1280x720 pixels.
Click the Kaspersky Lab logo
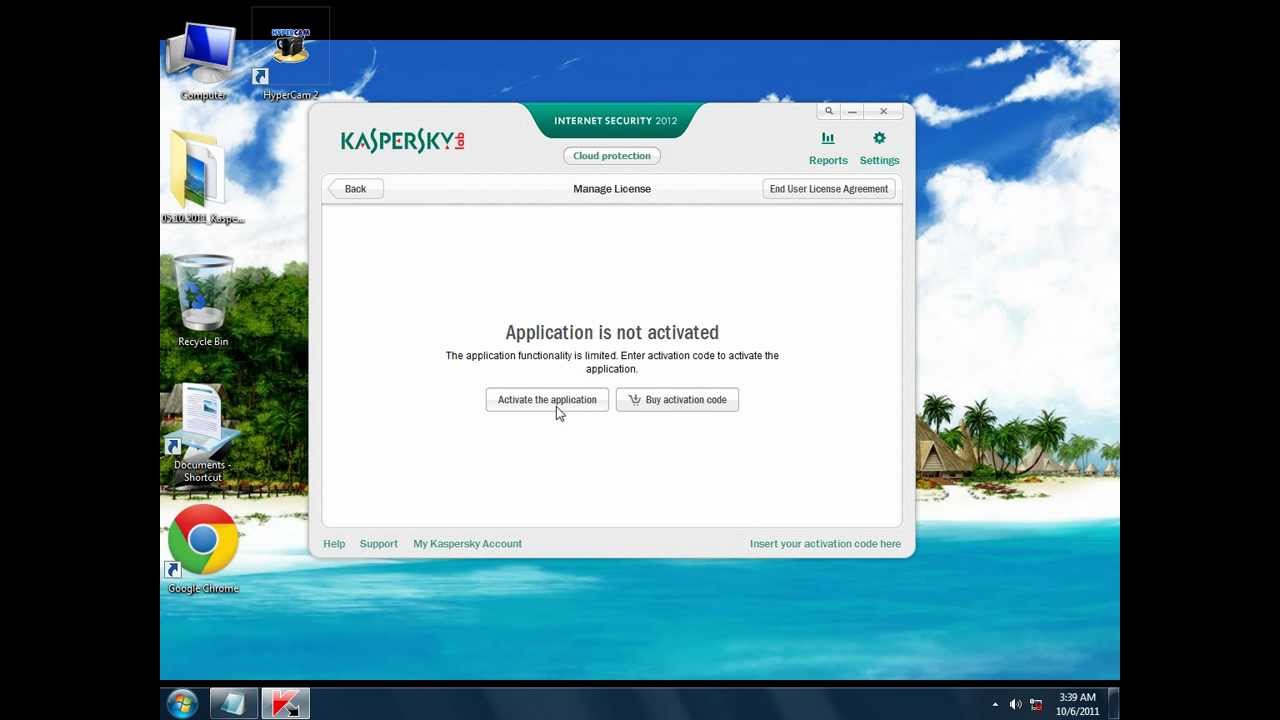[402, 140]
